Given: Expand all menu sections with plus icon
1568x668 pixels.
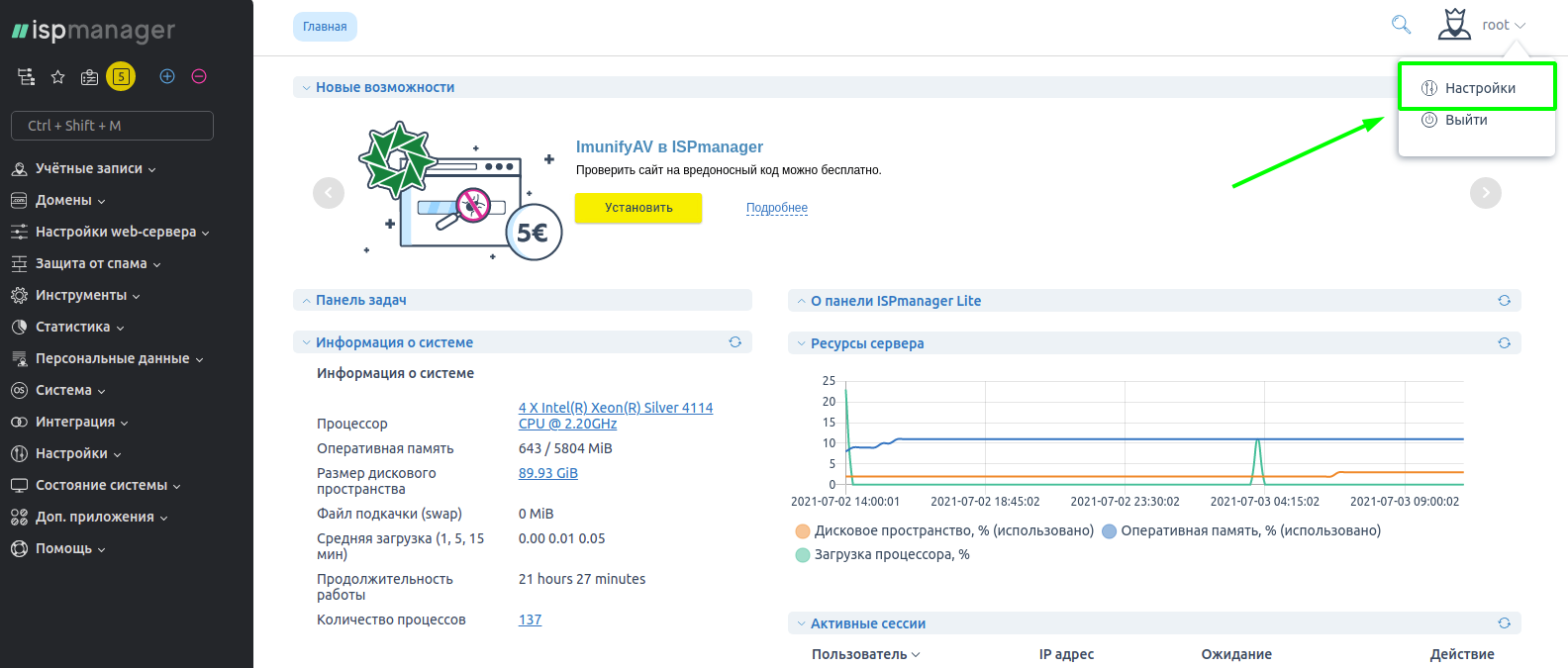Looking at the screenshot, I should [x=167, y=76].
